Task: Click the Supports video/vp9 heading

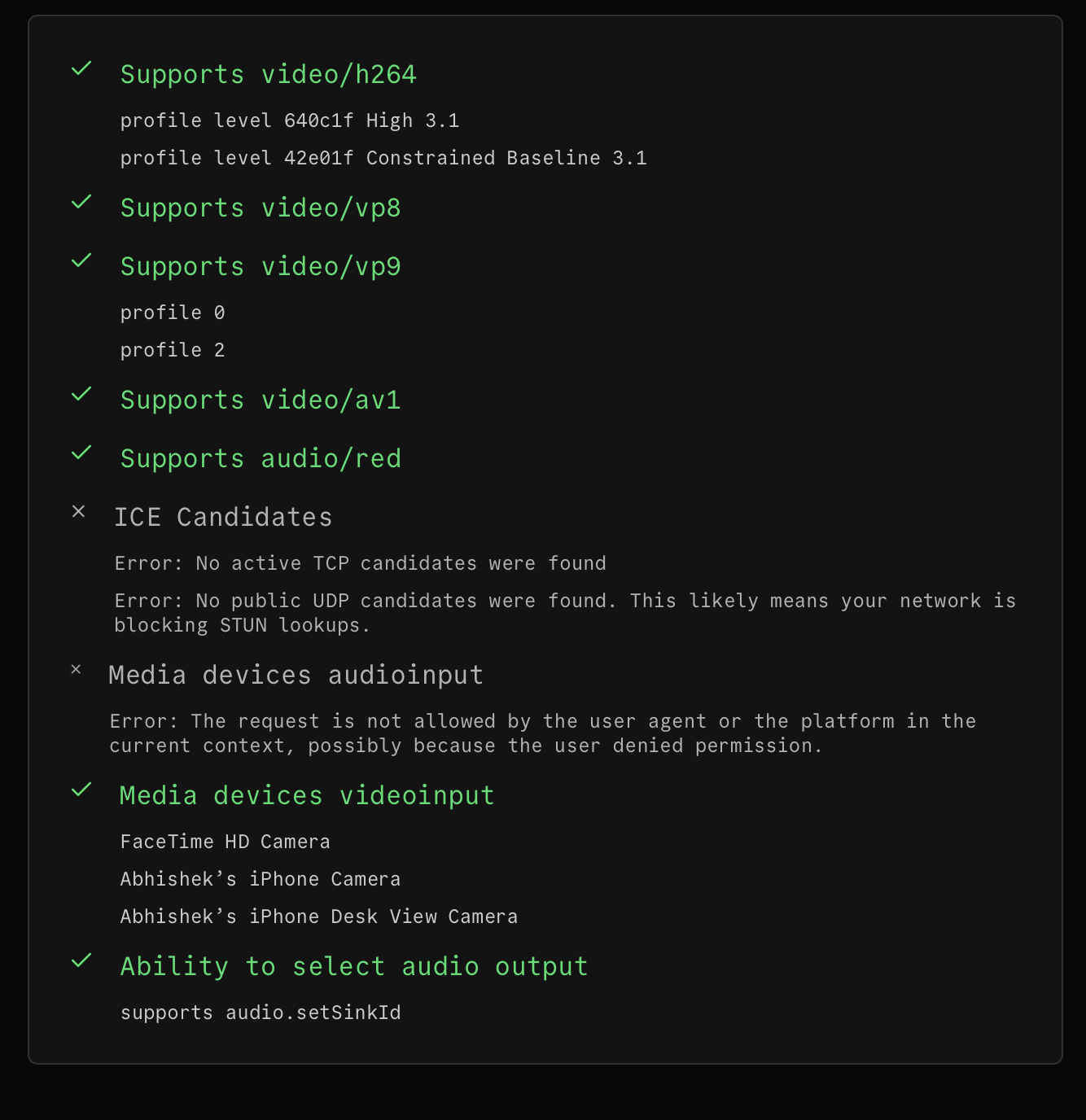Action: (261, 267)
